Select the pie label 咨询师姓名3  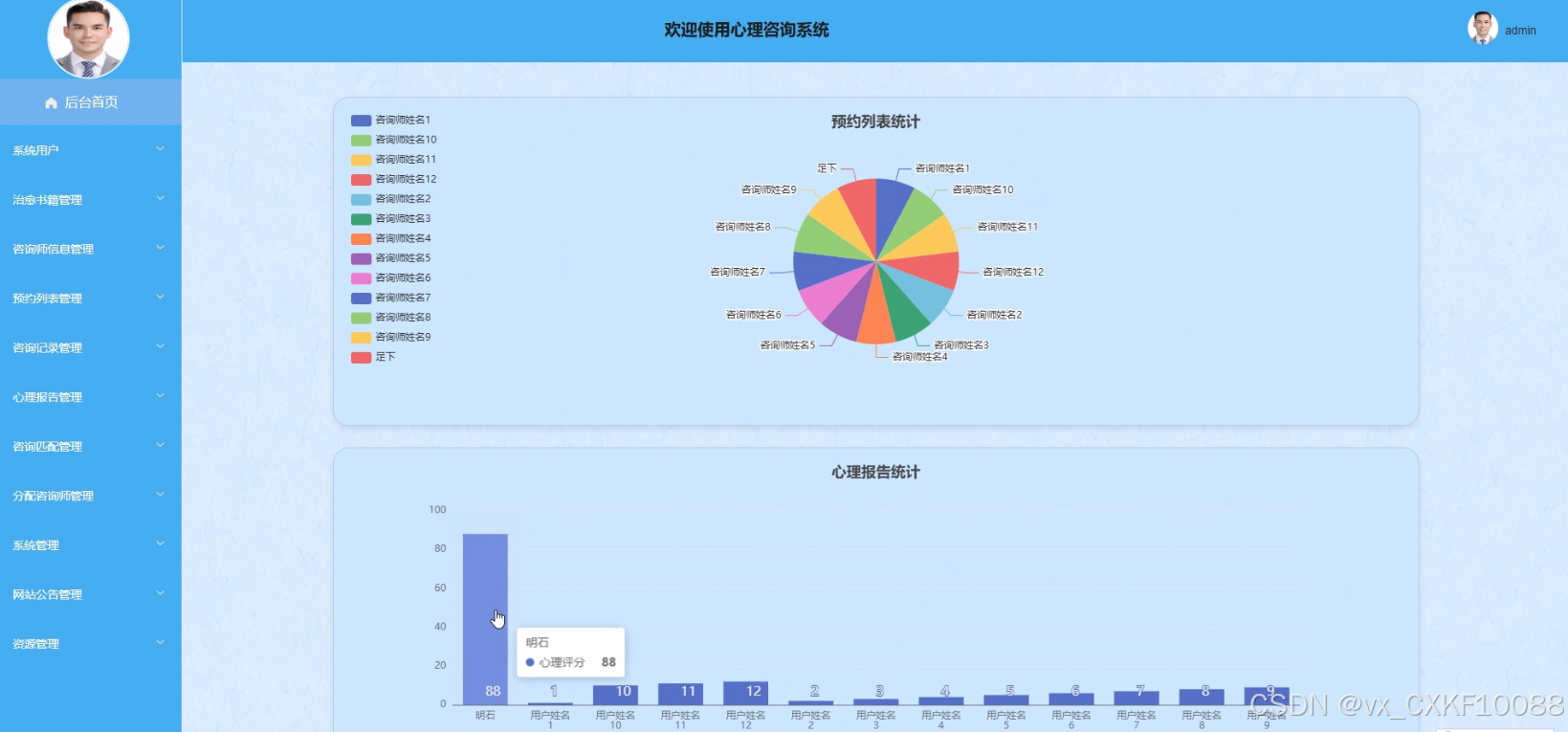click(961, 344)
